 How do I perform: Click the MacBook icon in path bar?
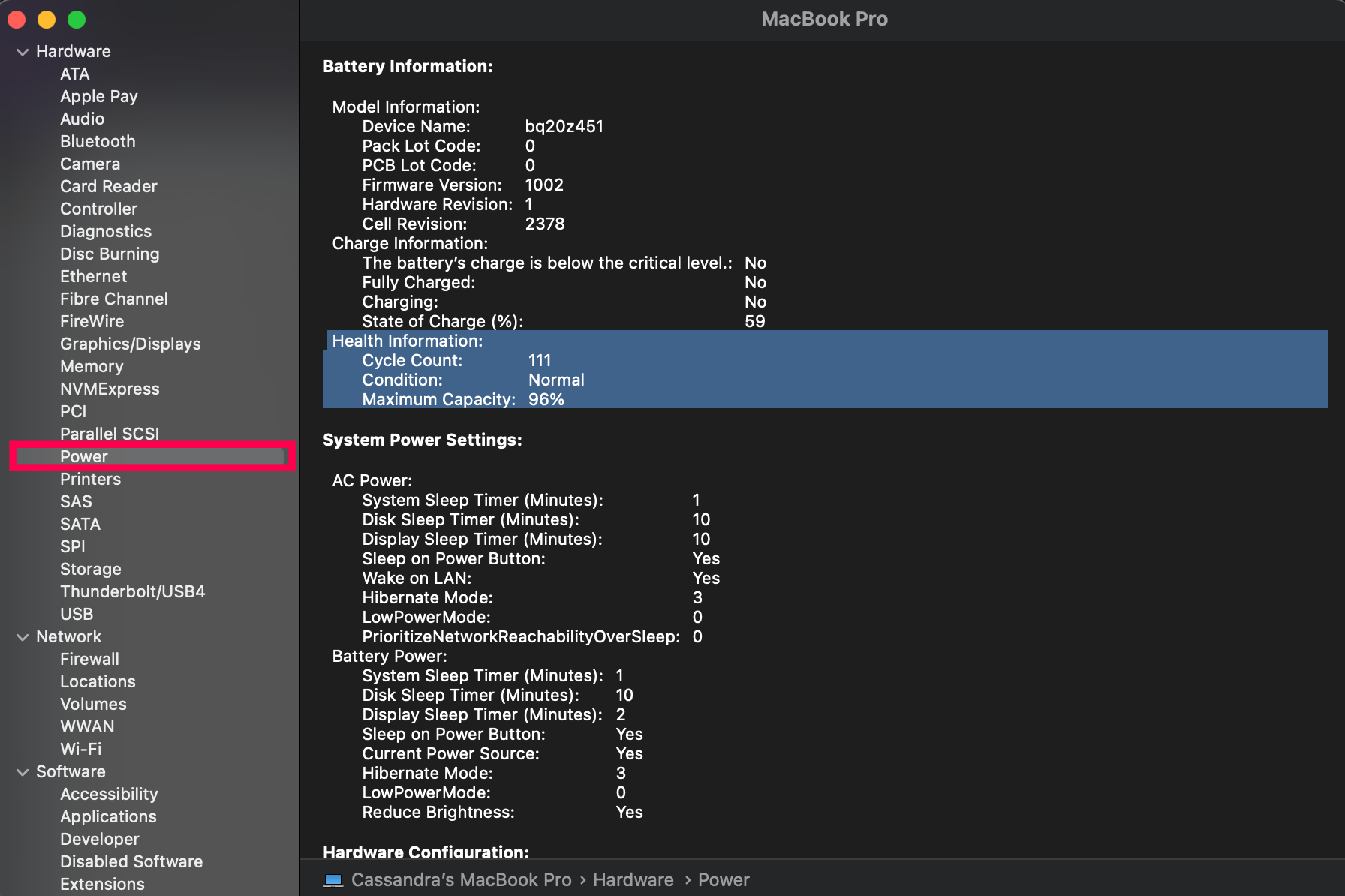click(333, 879)
